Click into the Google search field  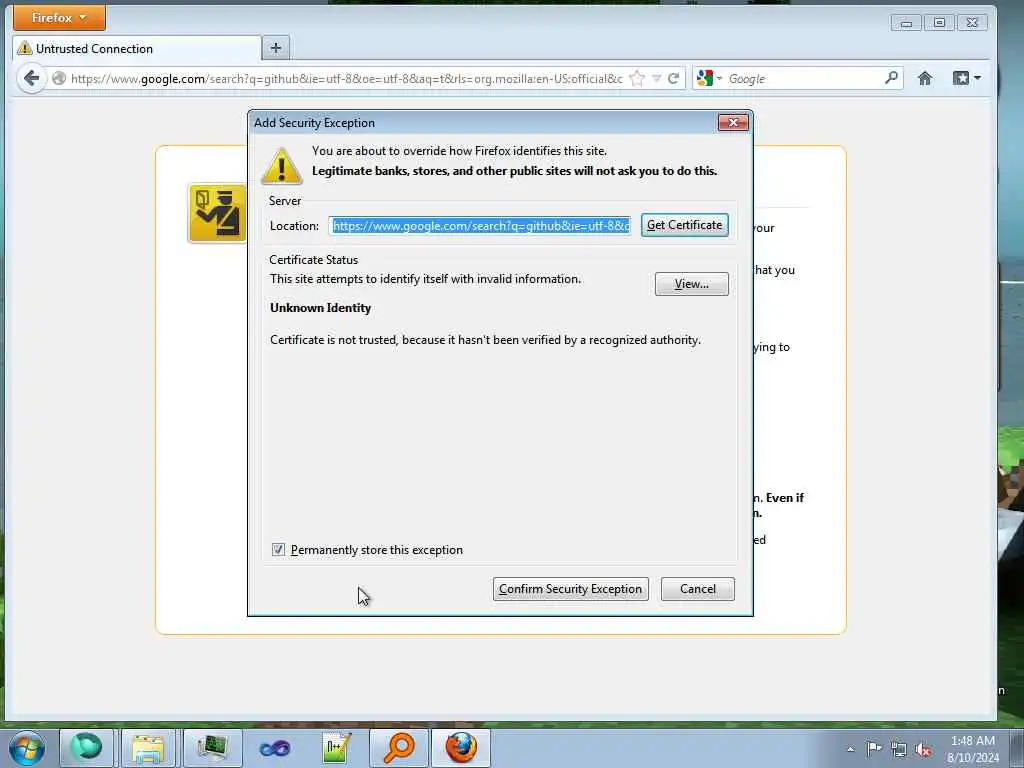803,78
